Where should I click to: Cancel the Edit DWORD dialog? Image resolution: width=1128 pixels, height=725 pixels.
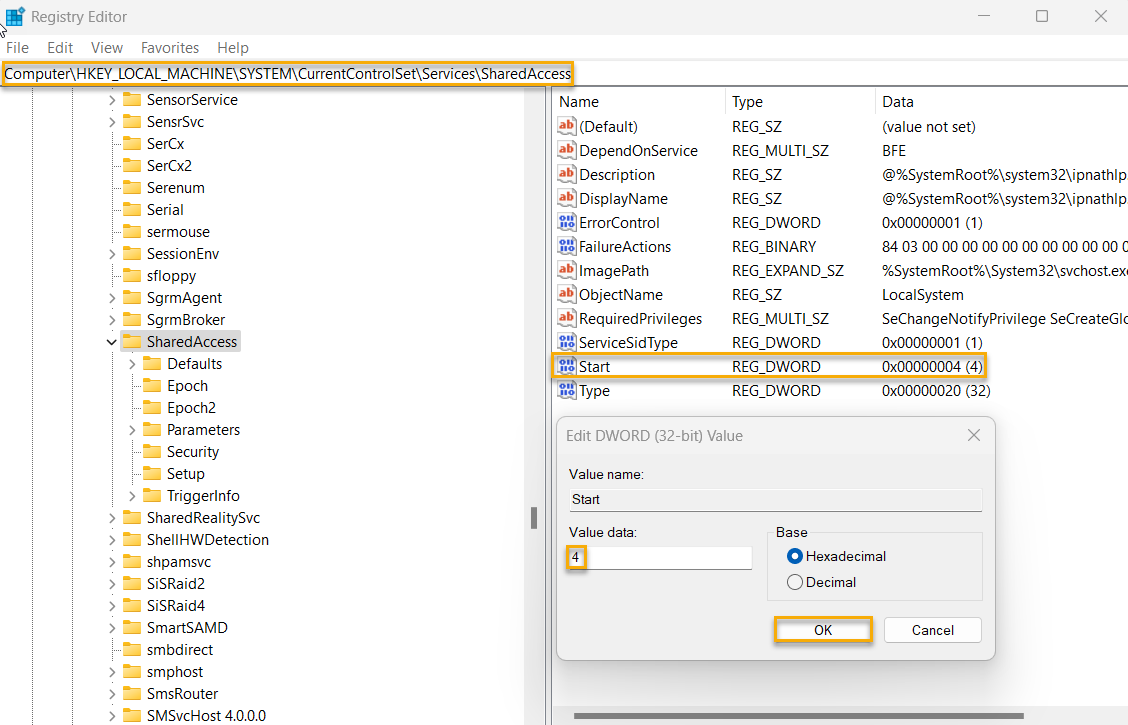coord(932,630)
